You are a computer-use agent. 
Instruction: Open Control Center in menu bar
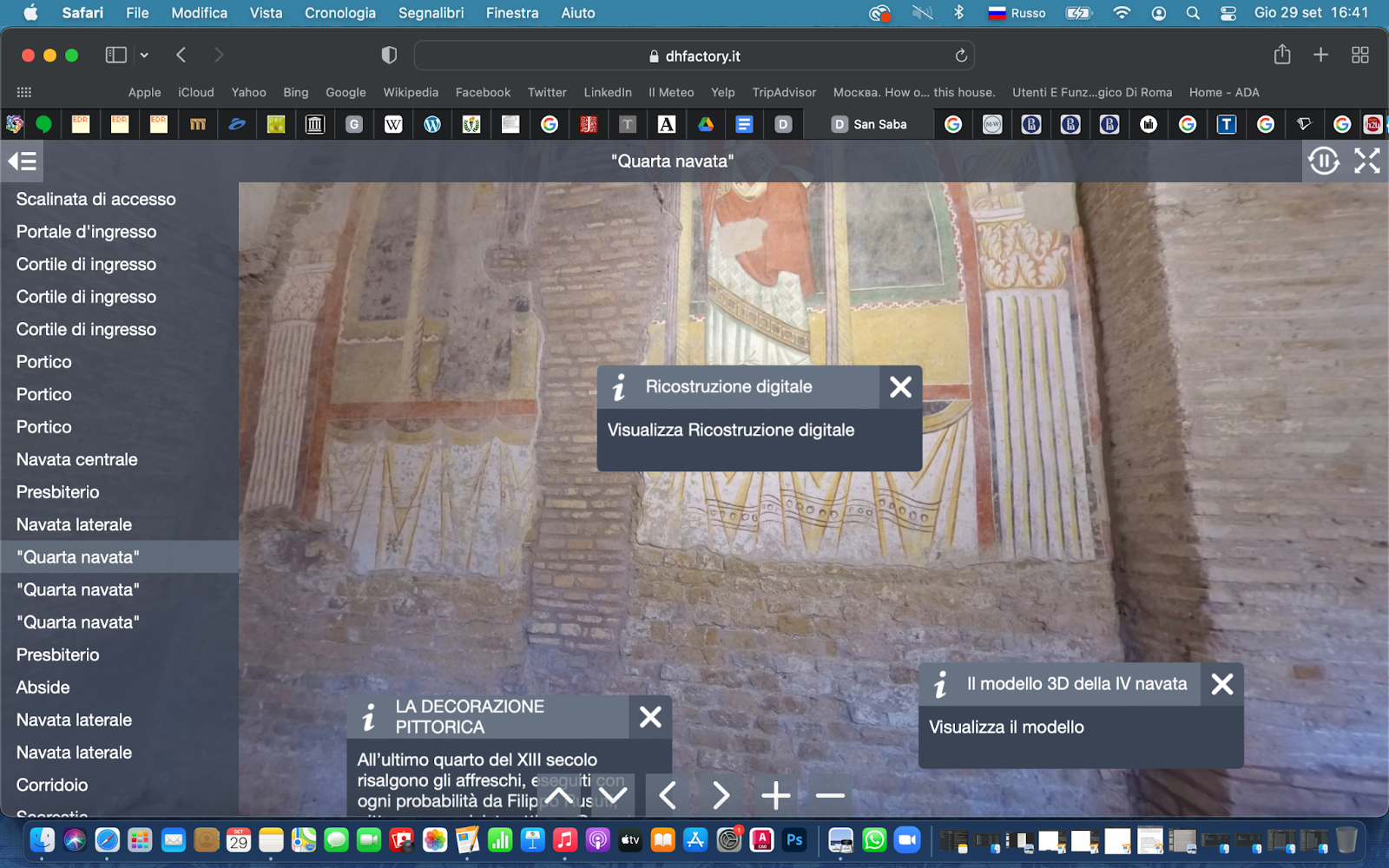tap(1228, 13)
